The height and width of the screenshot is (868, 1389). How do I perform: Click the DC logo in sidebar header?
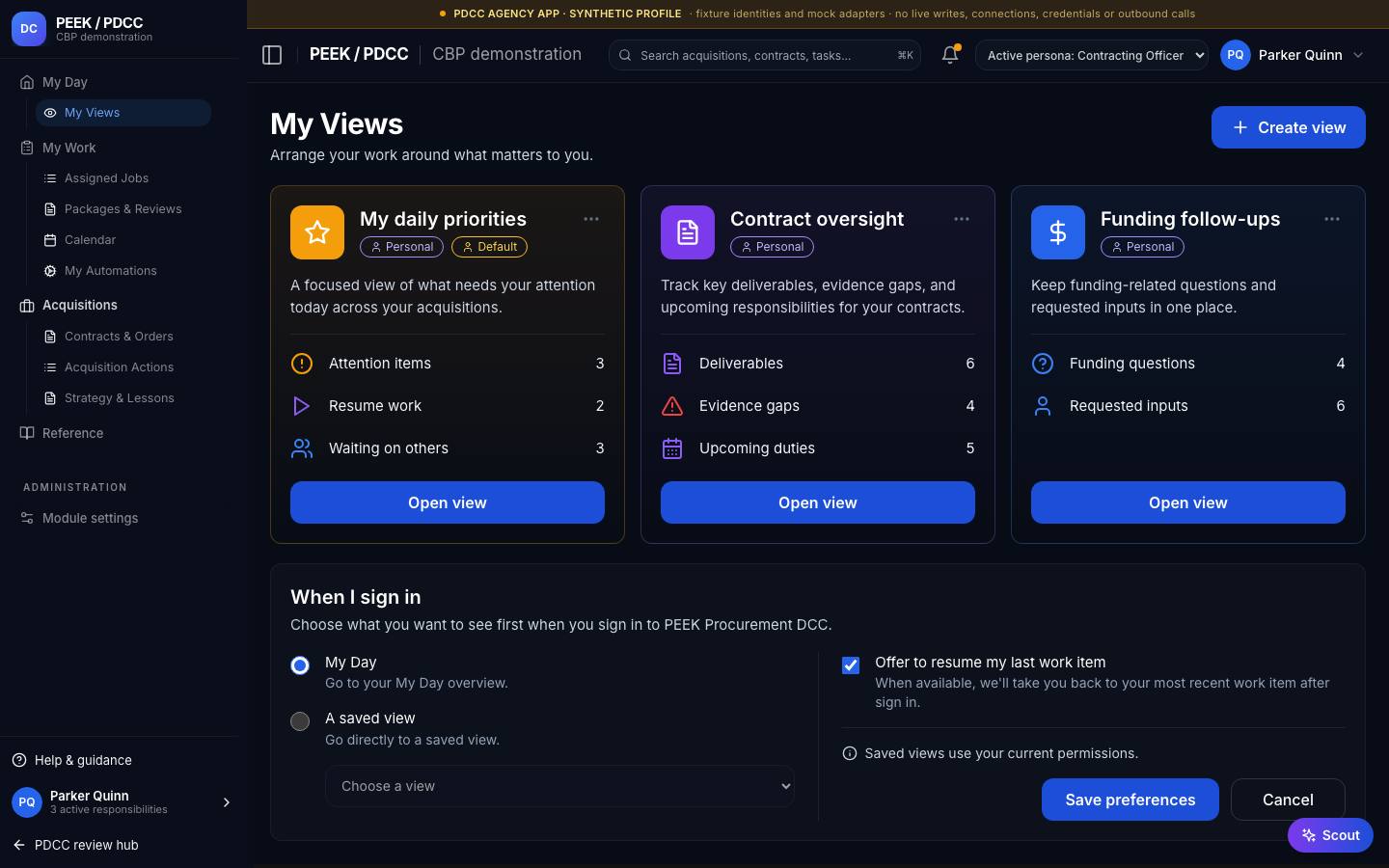(x=29, y=29)
